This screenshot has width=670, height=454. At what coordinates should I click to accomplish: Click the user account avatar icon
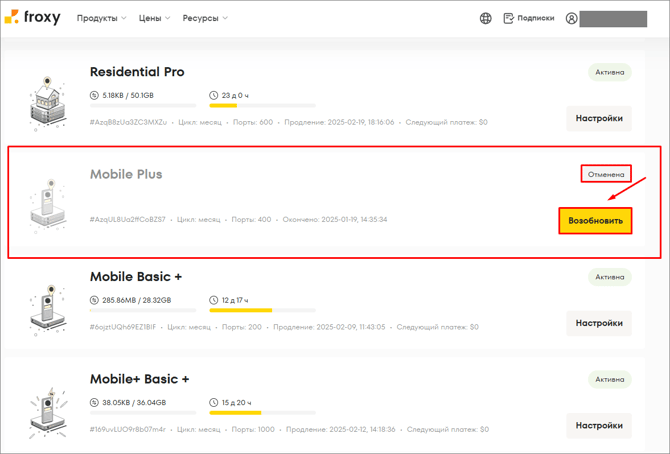point(571,18)
